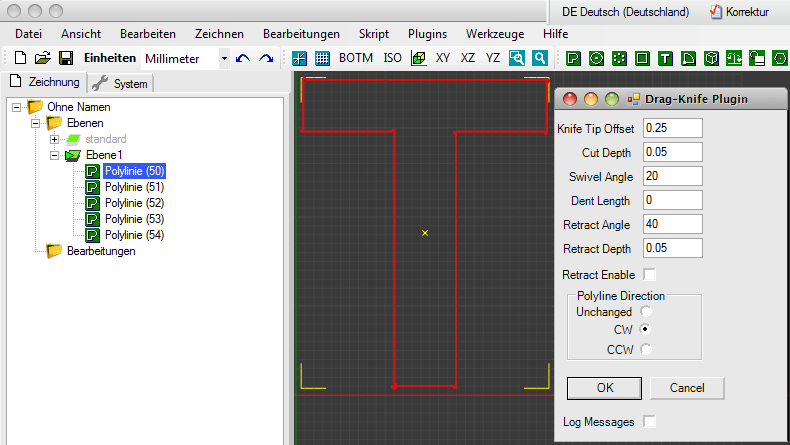Click DE Deutsch language indicator
The image size is (790, 445).
click(x=625, y=12)
